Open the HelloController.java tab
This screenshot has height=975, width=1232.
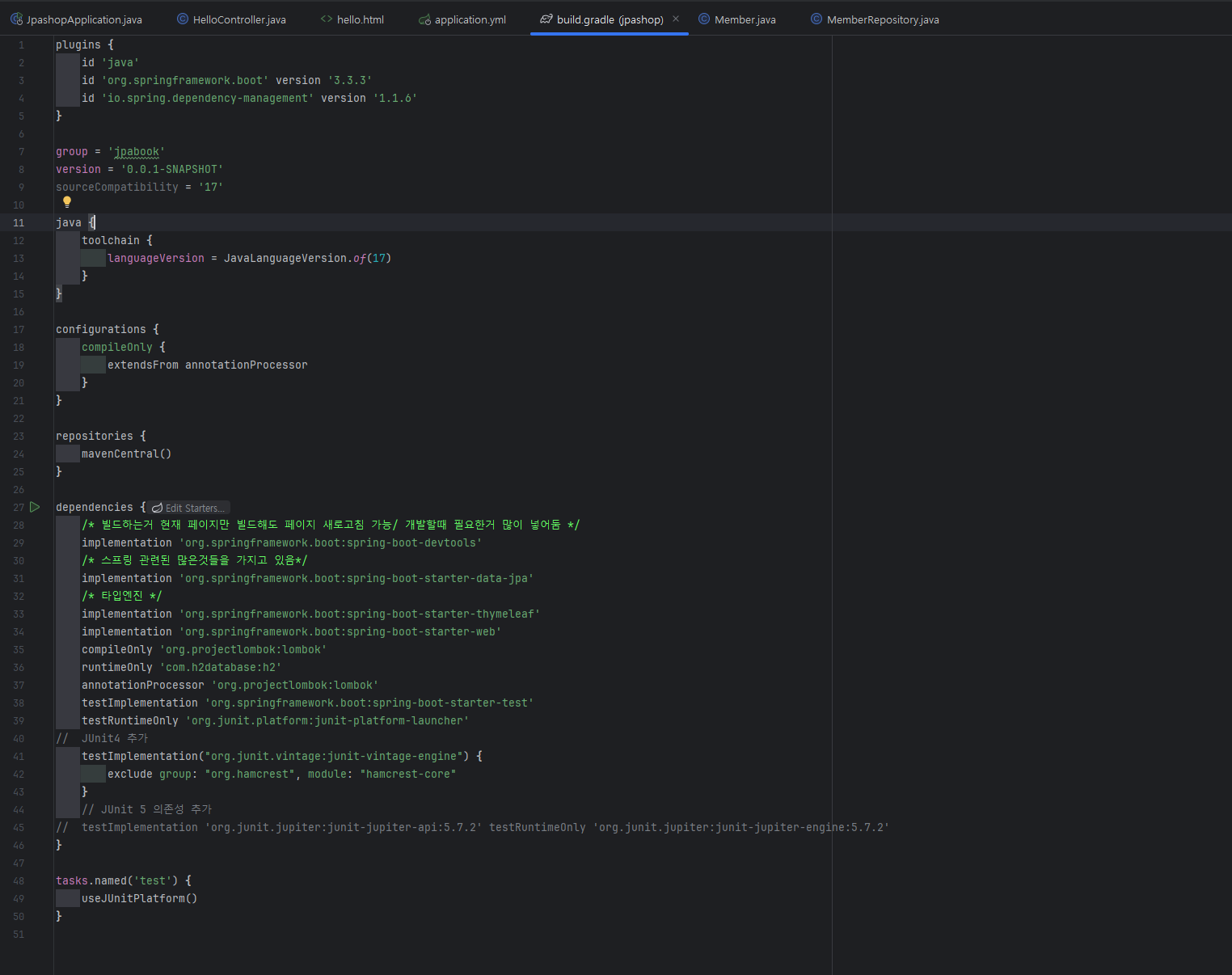point(231,19)
